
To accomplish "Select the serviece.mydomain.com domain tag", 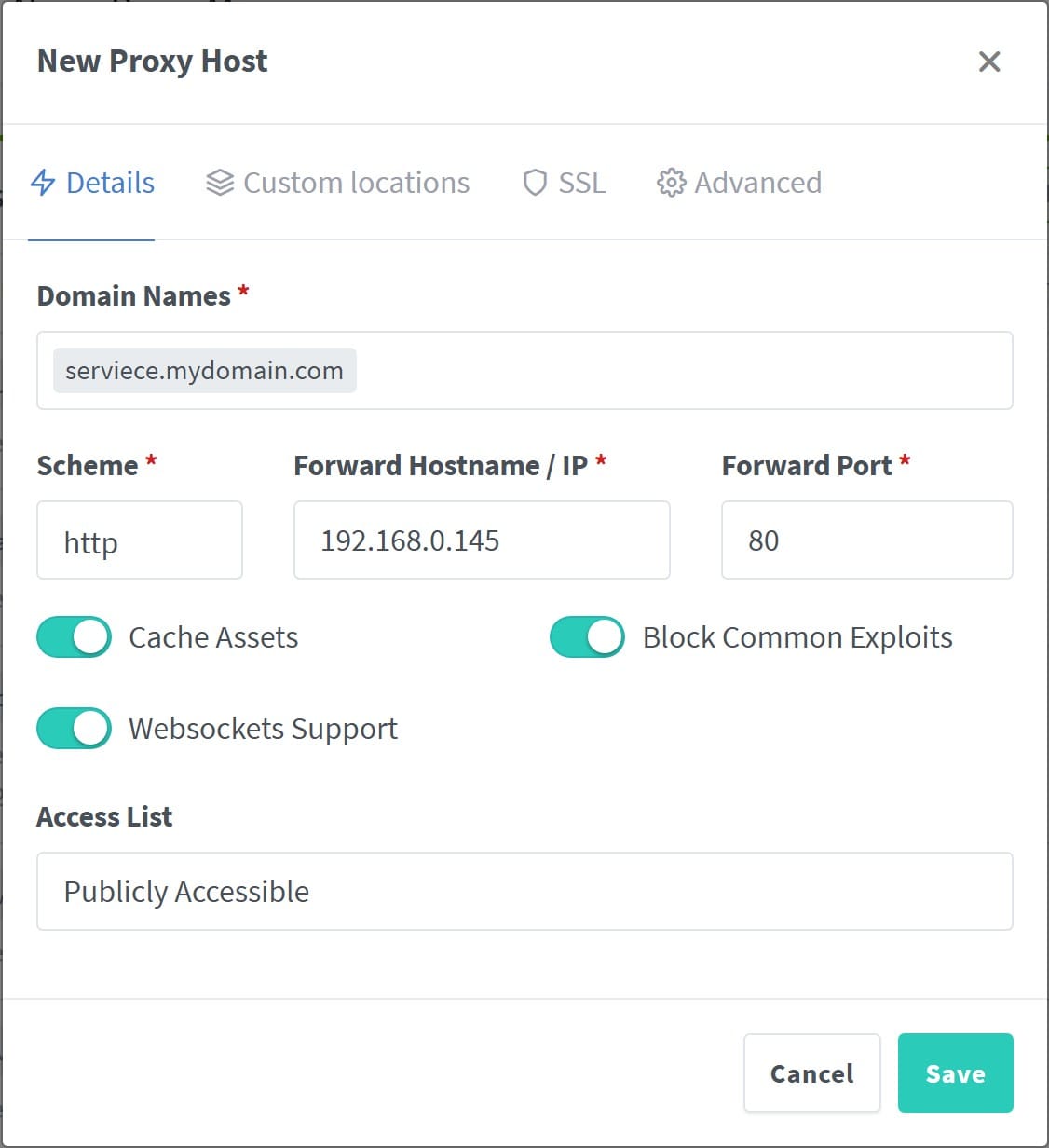I will click(204, 370).
